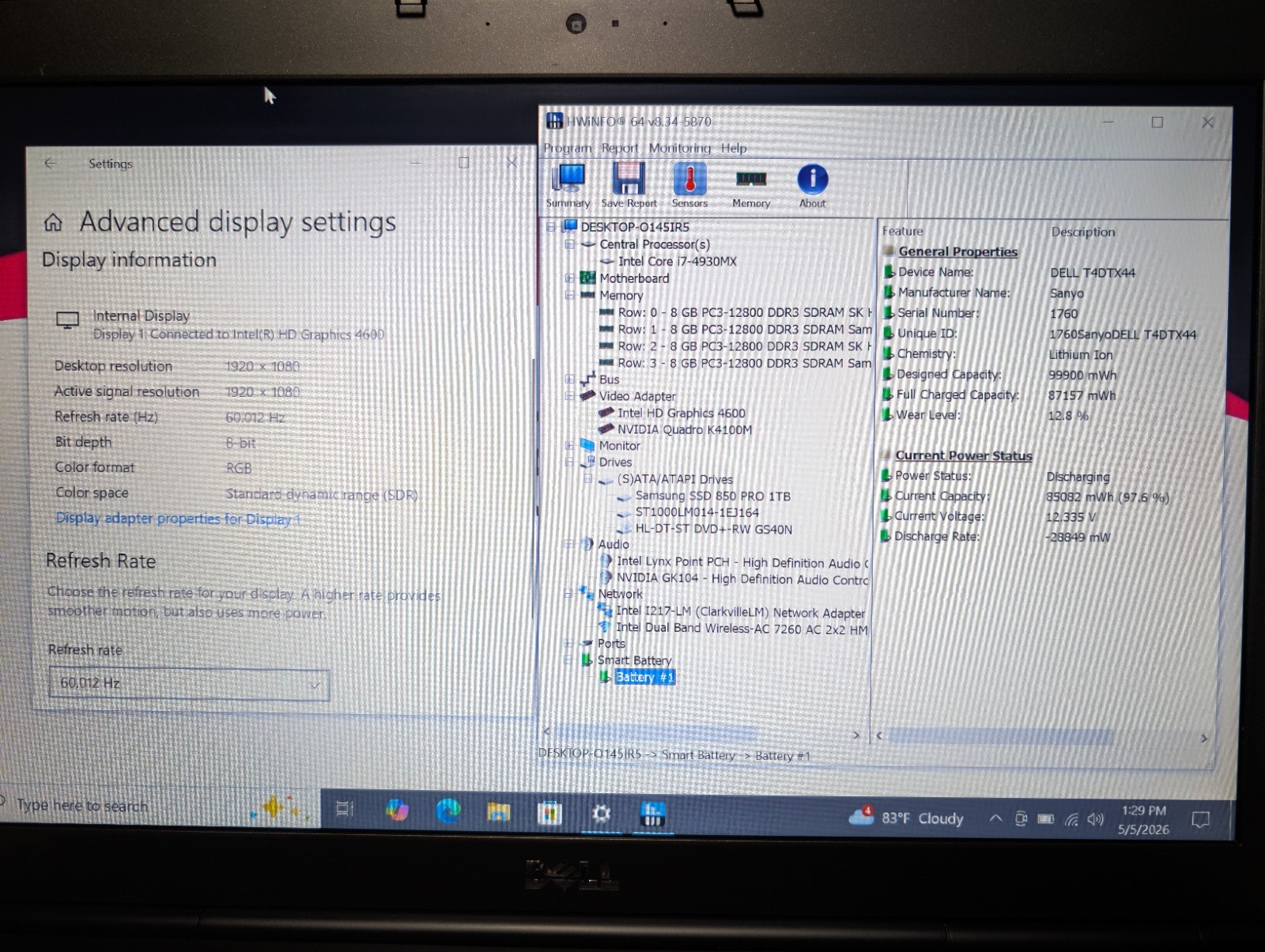This screenshot has height=952, width=1265.
Task: Expand the Monitor tree node
Action: pos(570,445)
